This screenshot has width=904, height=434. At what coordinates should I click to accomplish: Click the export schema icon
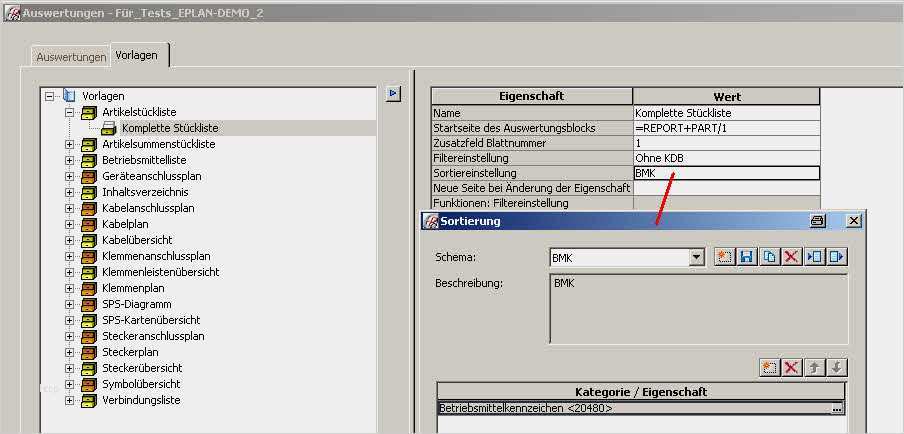pos(837,257)
